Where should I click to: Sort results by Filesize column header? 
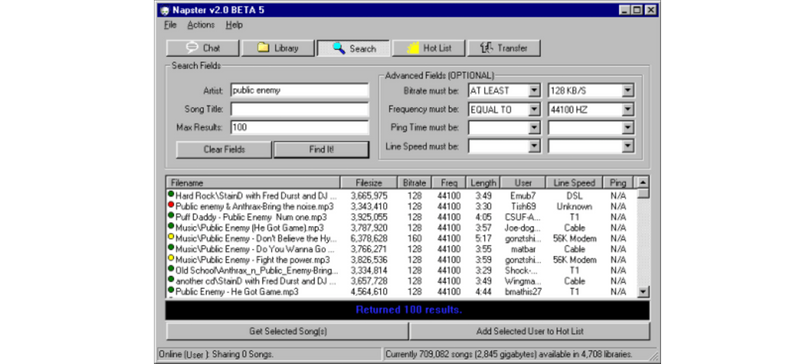click(x=369, y=183)
